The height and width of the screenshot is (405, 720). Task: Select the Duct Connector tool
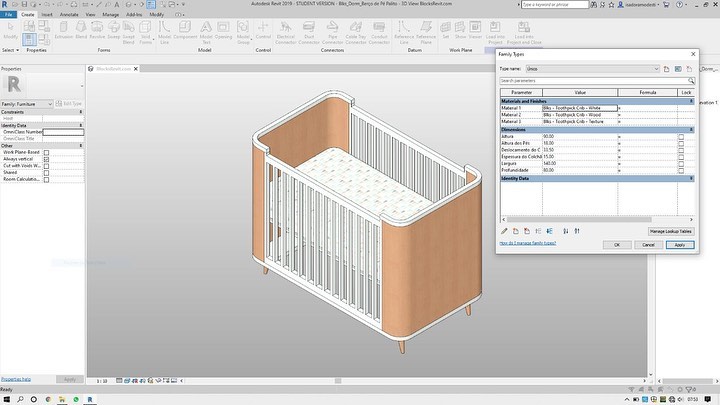coord(309,32)
